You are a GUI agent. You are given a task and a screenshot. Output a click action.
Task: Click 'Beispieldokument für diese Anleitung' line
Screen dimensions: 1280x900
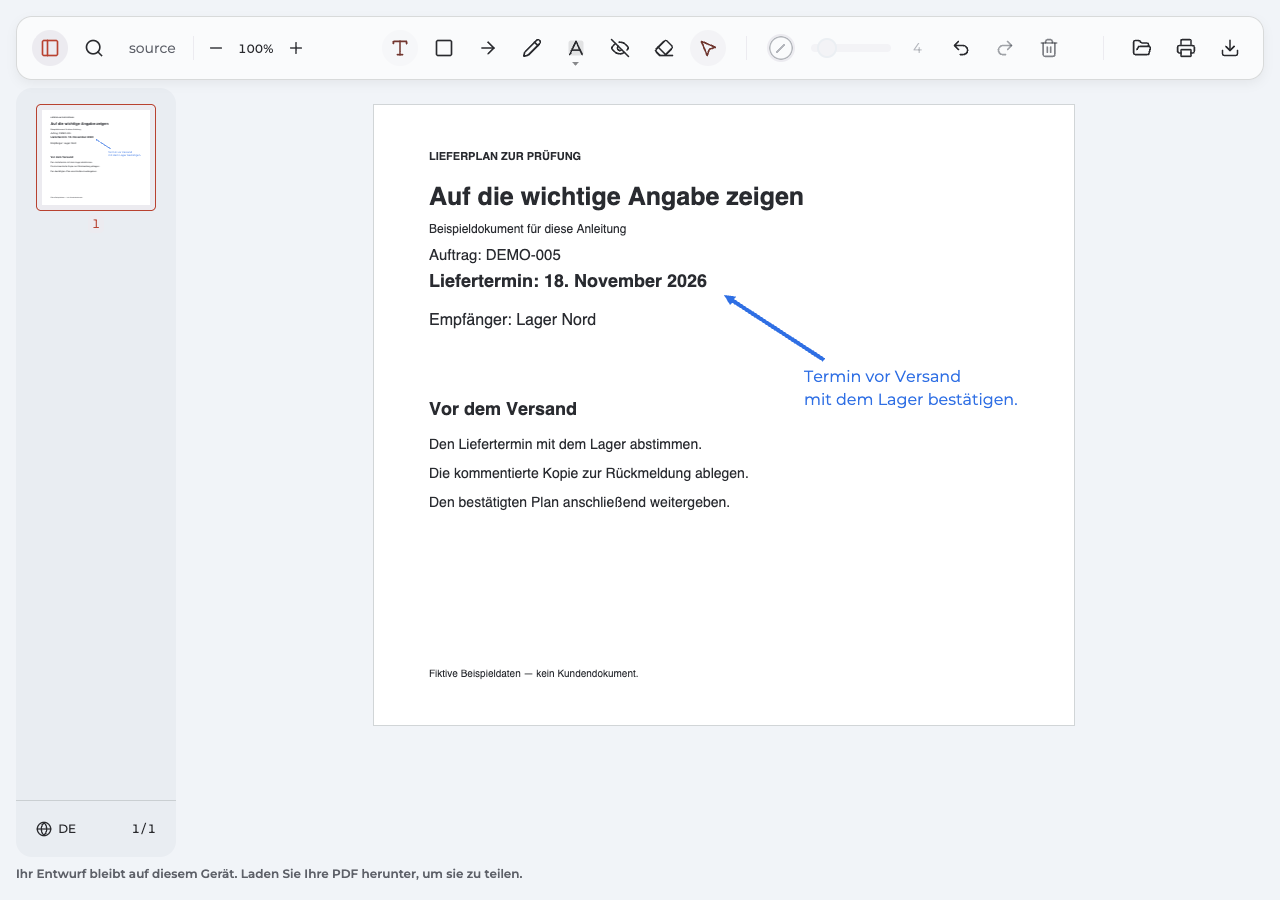[527, 229]
